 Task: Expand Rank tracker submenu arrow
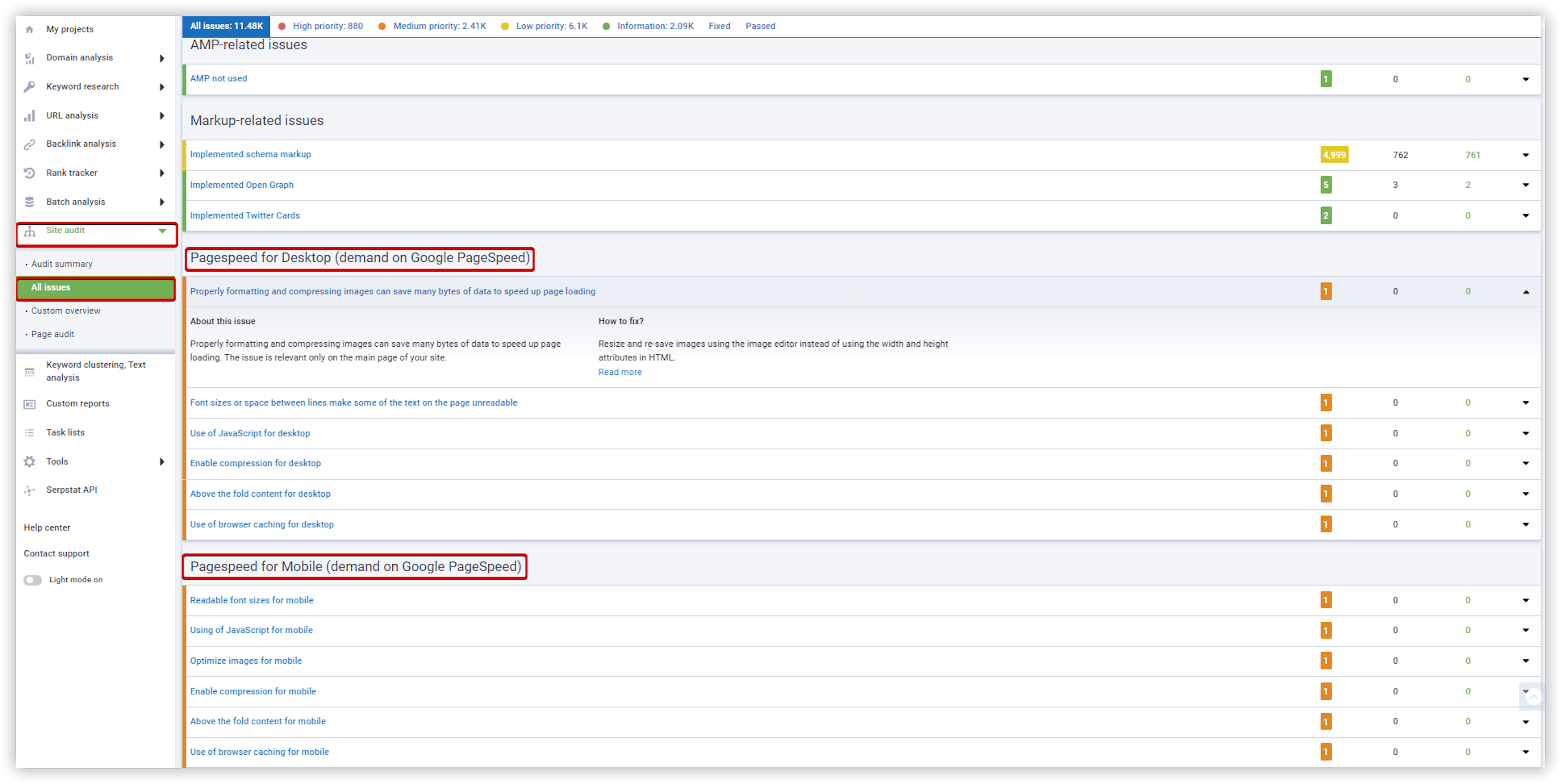pos(162,173)
